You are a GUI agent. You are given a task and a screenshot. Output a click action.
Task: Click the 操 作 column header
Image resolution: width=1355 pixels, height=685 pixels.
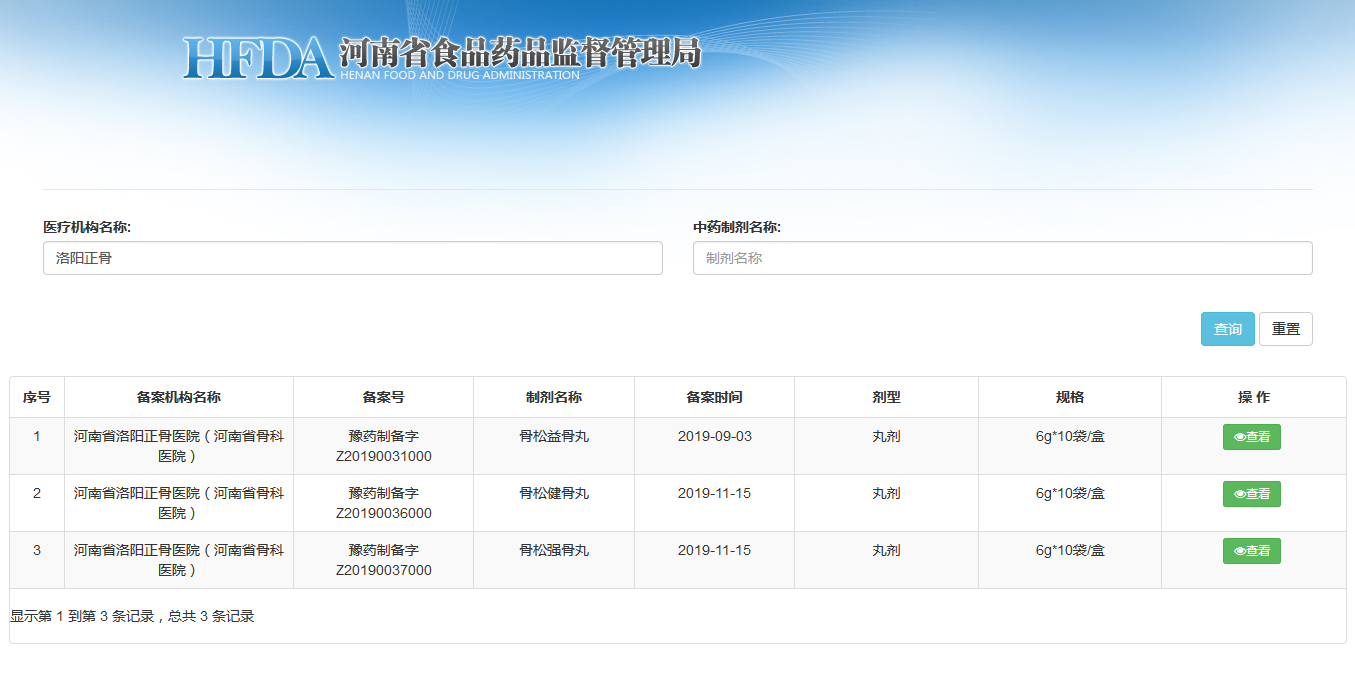coord(1254,397)
